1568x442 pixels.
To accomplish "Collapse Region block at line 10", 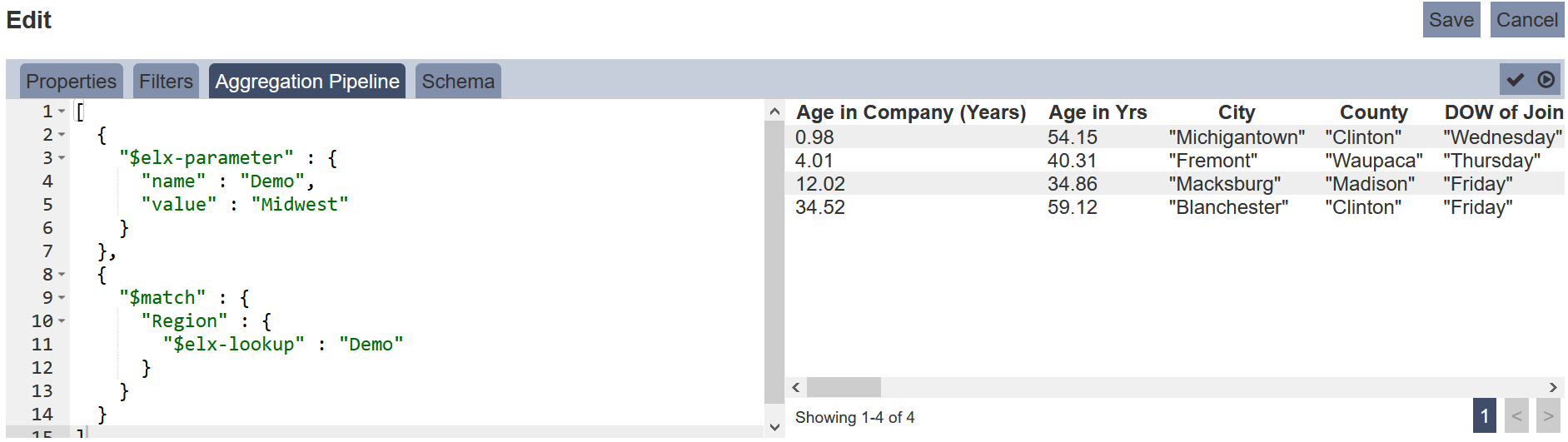I will [x=62, y=321].
